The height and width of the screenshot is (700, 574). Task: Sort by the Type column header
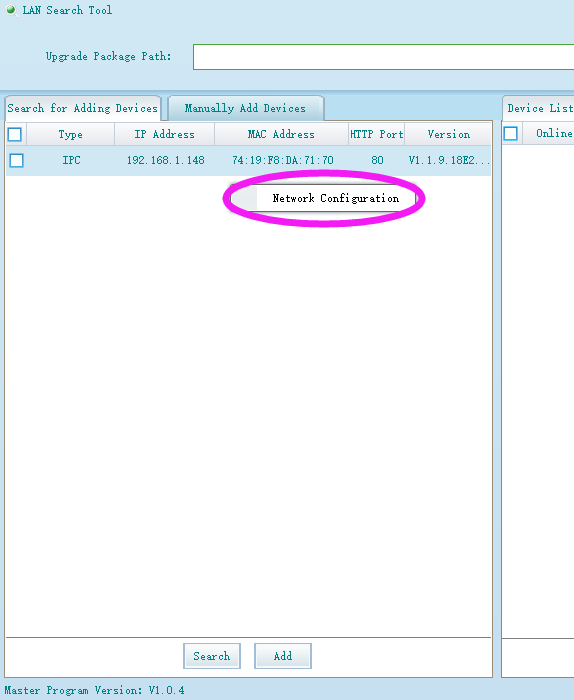(x=71, y=134)
